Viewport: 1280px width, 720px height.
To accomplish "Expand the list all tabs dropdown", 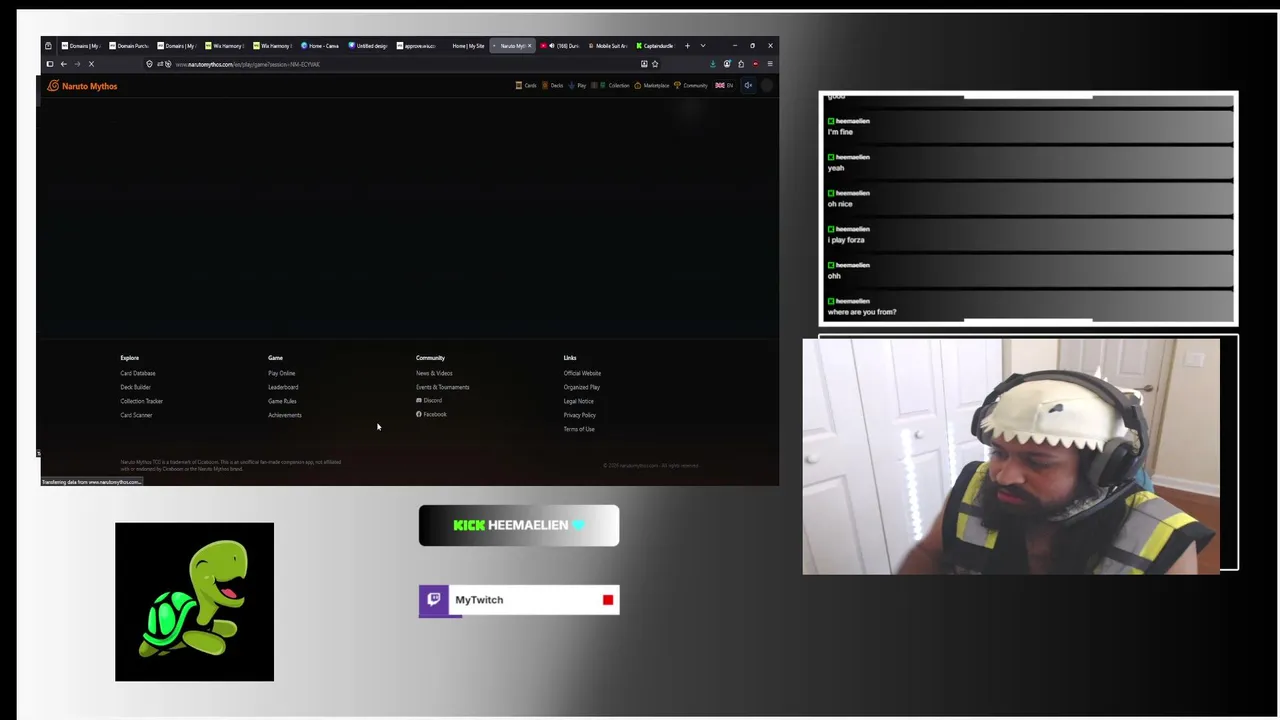I will 703,46.
